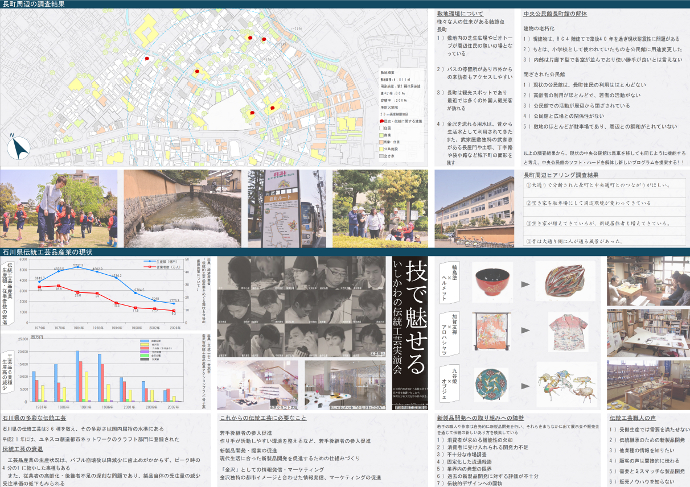
Task: Click the 敷地環境について heading
Action: tap(460, 14)
